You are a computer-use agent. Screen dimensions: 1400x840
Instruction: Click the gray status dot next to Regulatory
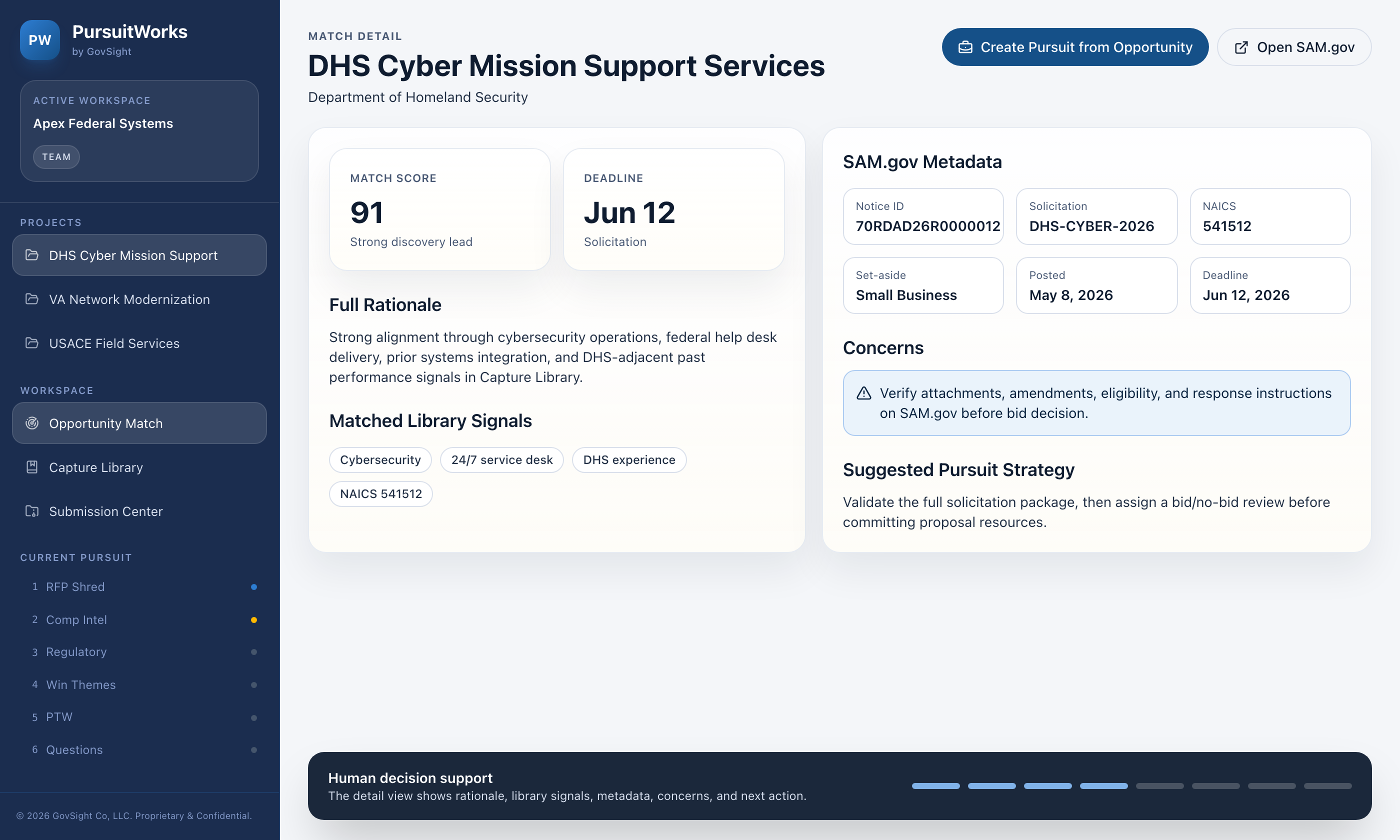point(253,652)
